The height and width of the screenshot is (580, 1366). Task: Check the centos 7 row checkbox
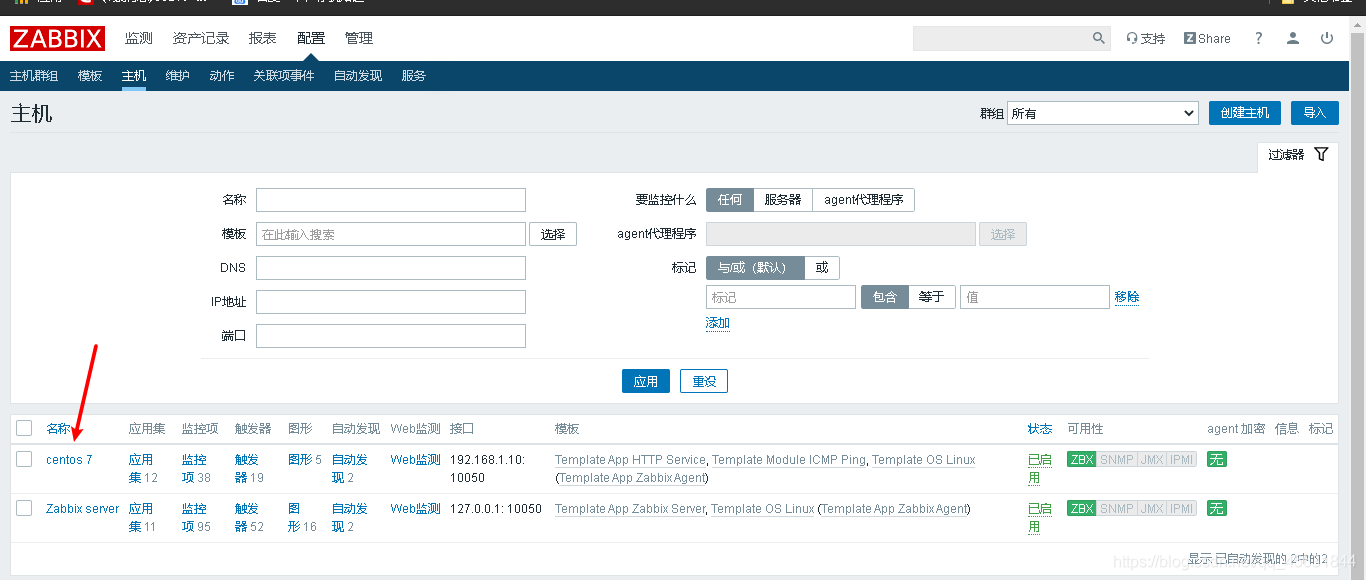click(24, 459)
